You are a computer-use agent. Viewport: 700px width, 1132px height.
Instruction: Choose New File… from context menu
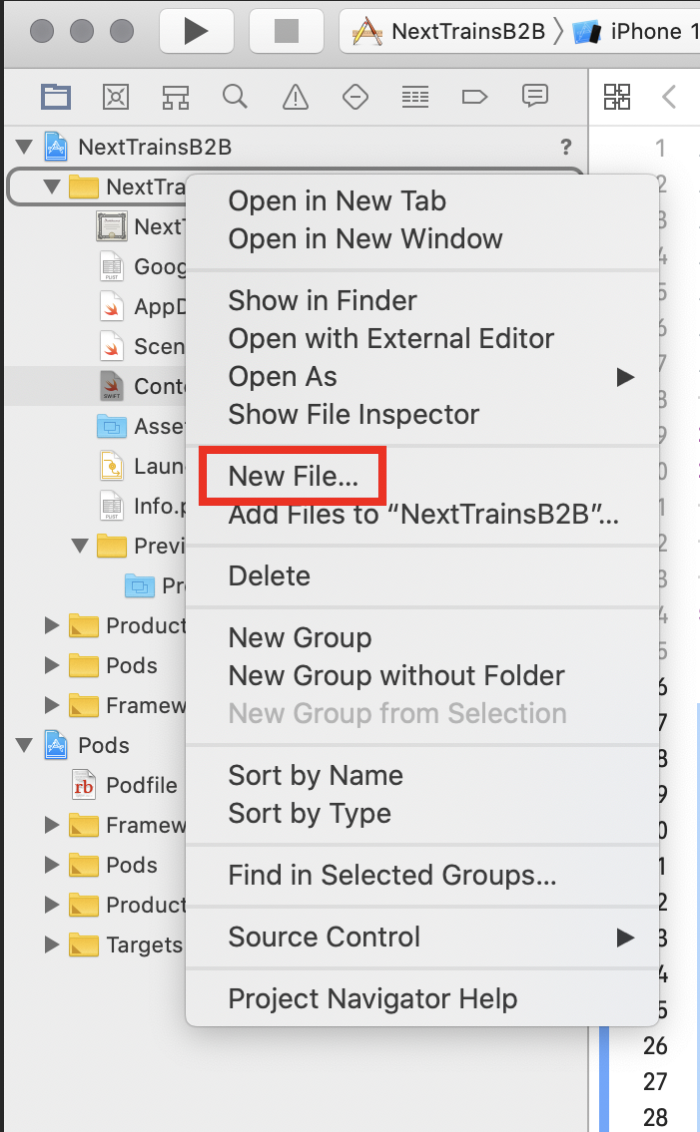[x=293, y=476]
